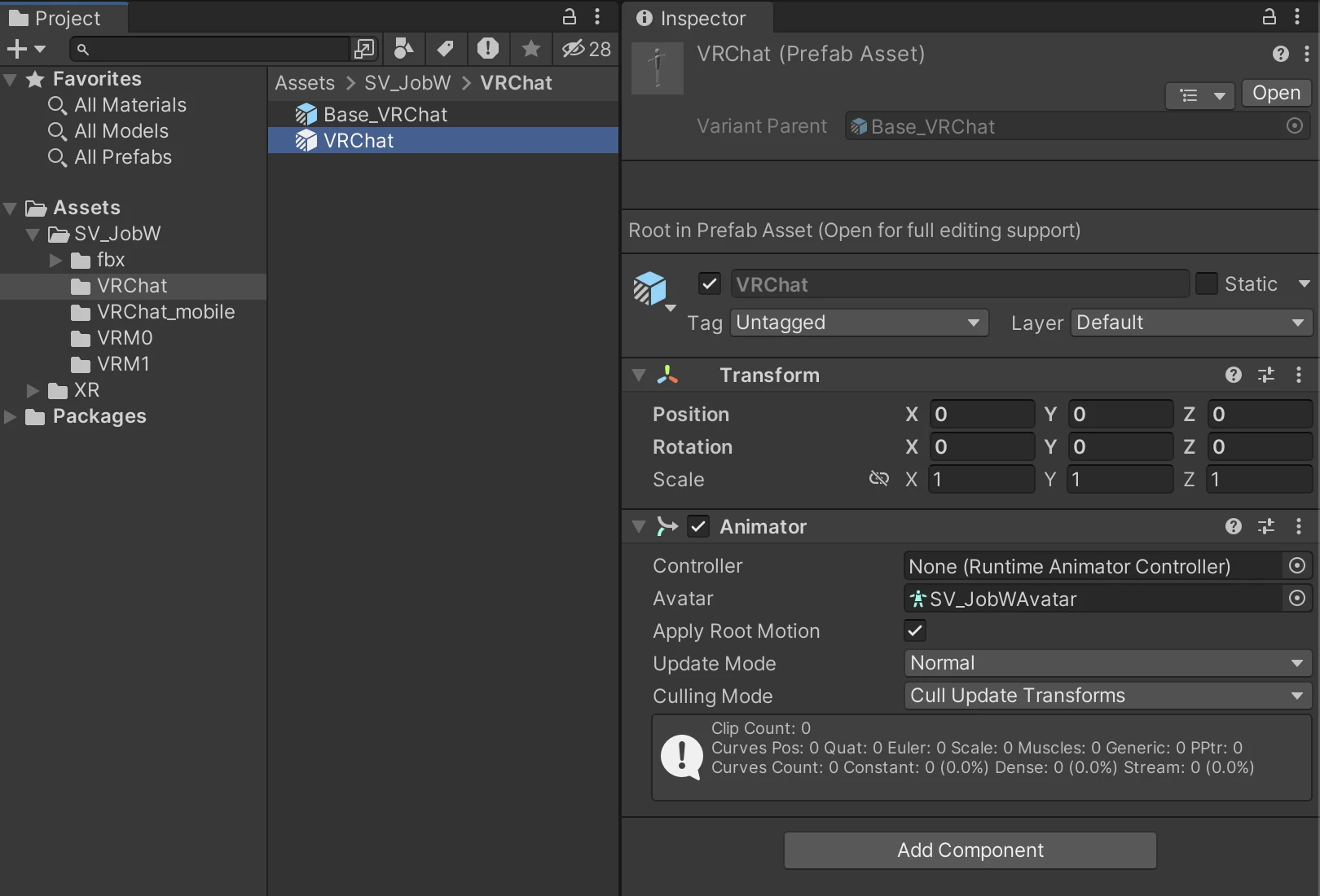Click Search by Label tag icon

point(445,49)
